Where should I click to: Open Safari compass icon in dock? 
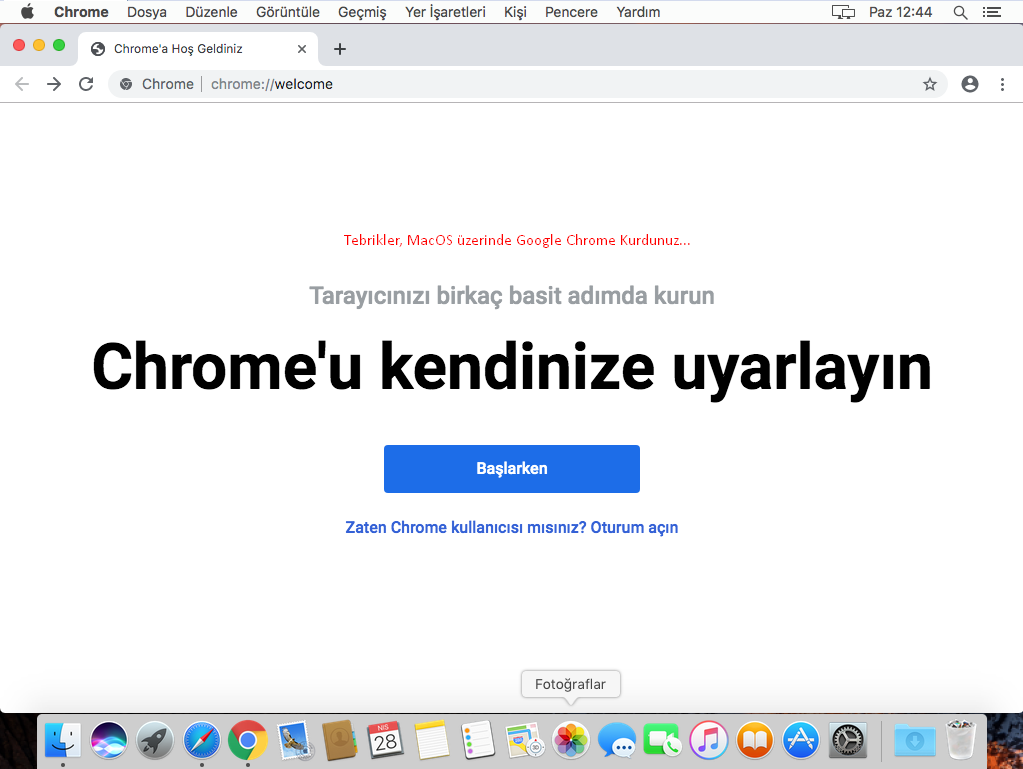[x=202, y=740]
